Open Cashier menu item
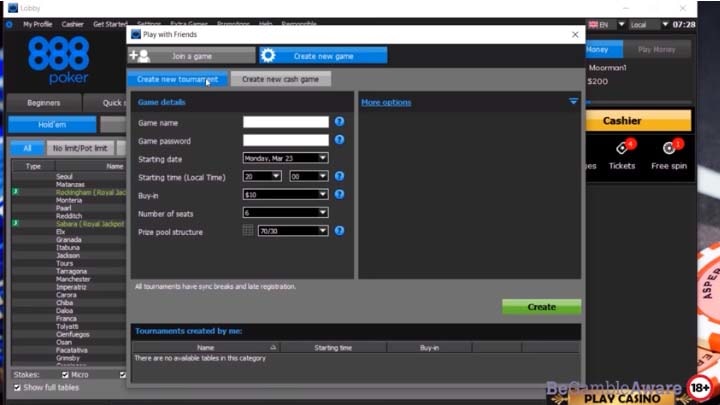720x405 pixels. (x=73, y=24)
